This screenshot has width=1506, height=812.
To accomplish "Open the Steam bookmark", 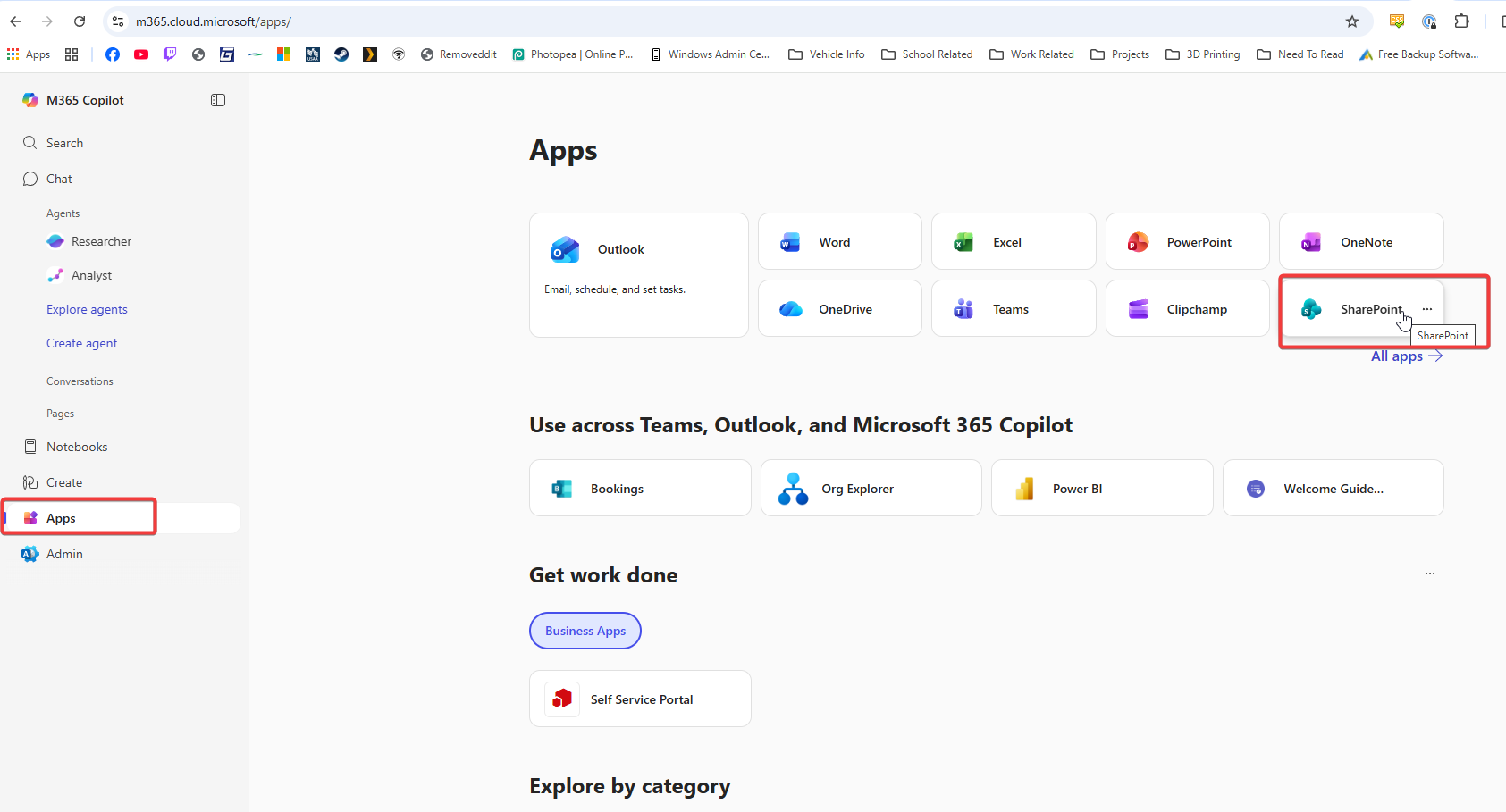I will pos(341,54).
